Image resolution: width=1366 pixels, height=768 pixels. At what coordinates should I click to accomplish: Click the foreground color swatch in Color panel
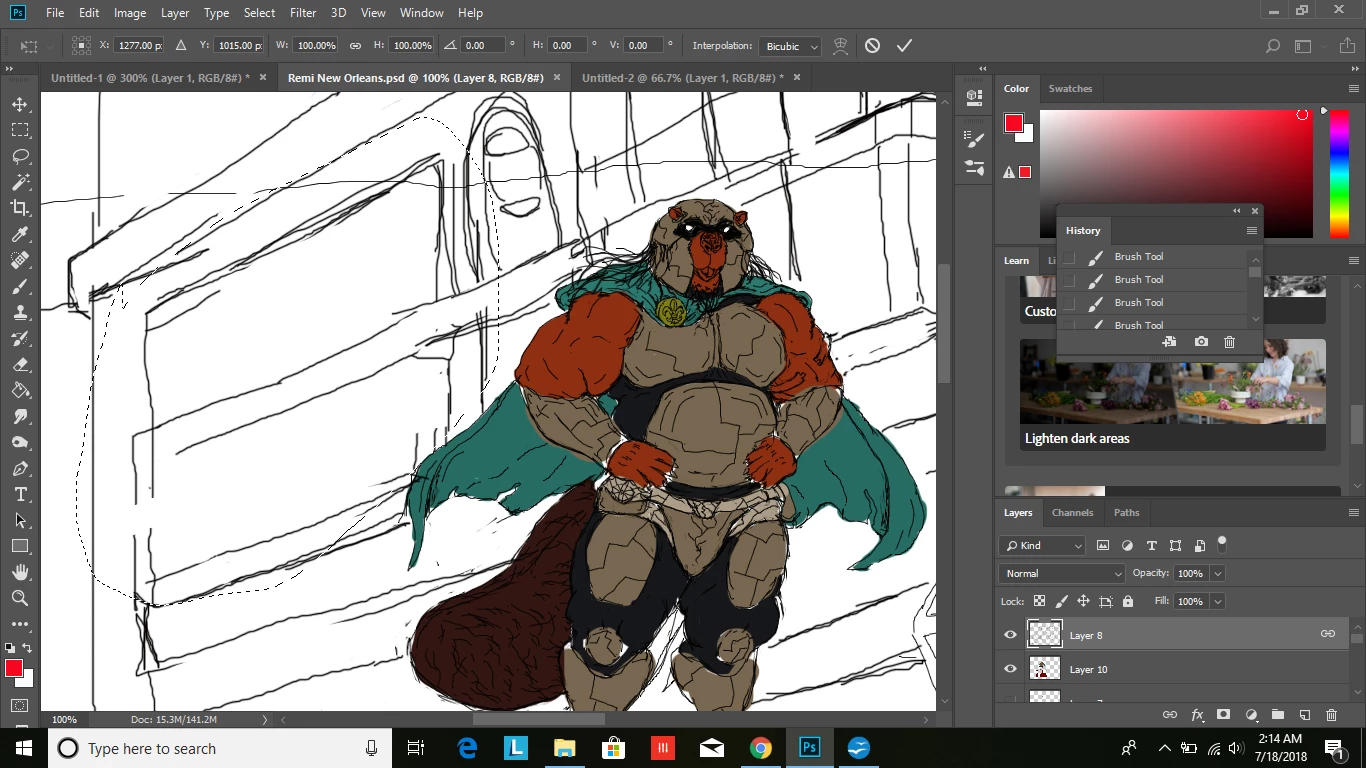pyautogui.click(x=1014, y=123)
